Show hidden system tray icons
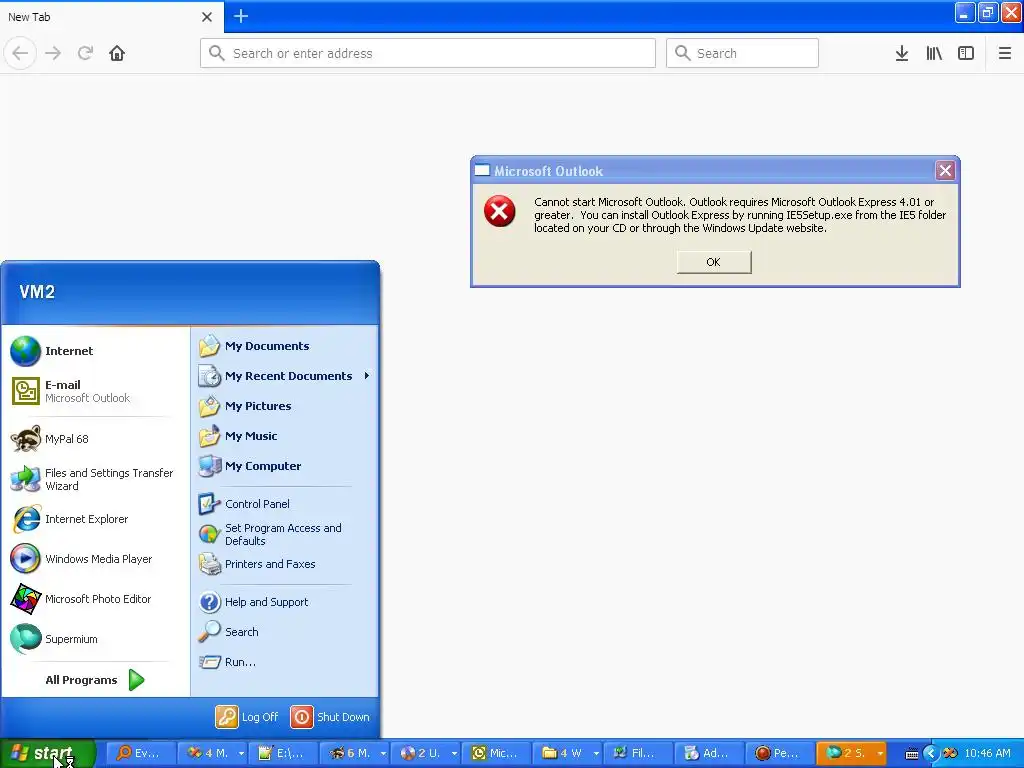 tap(931, 754)
